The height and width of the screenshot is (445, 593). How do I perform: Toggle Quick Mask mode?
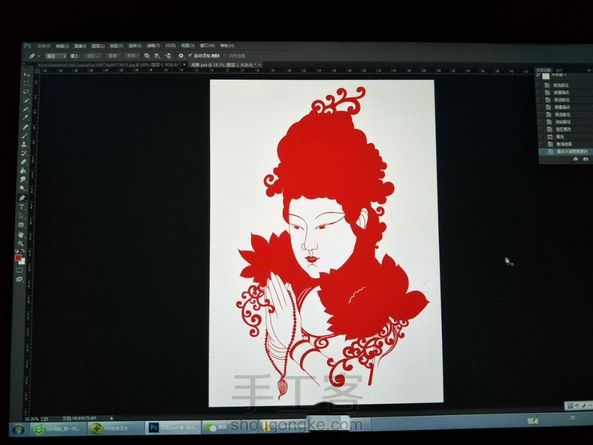19,270
